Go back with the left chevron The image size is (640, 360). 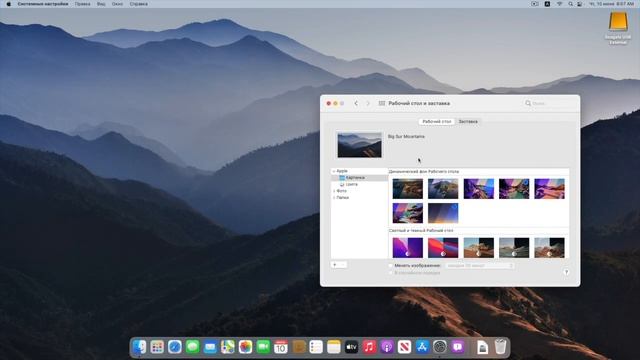tap(356, 103)
